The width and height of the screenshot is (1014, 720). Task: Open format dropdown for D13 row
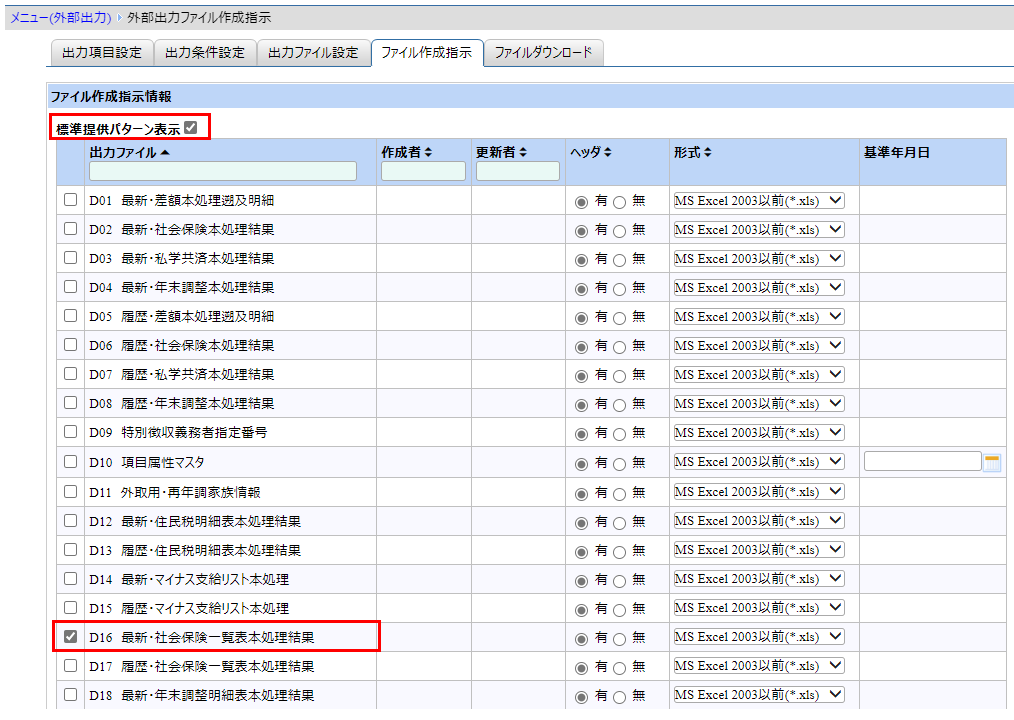tap(759, 550)
